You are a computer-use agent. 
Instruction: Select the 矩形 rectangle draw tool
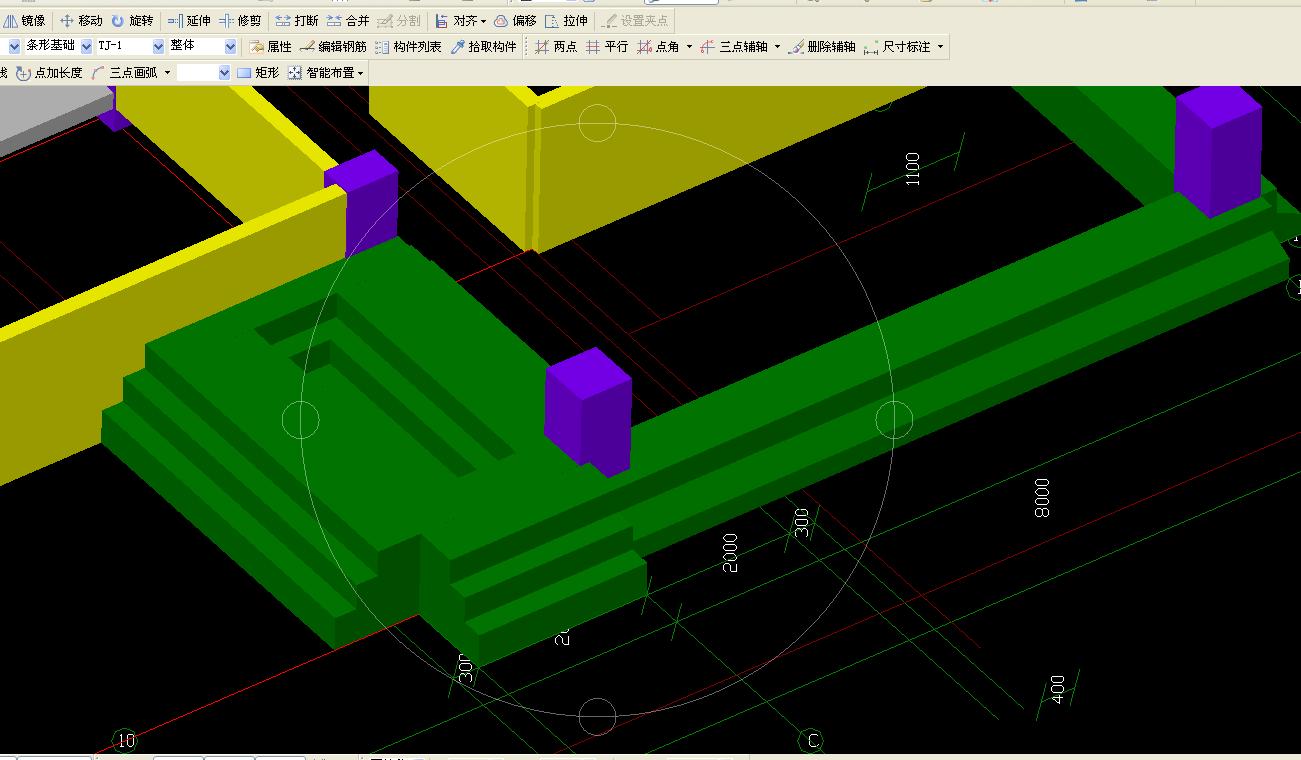click(x=258, y=72)
